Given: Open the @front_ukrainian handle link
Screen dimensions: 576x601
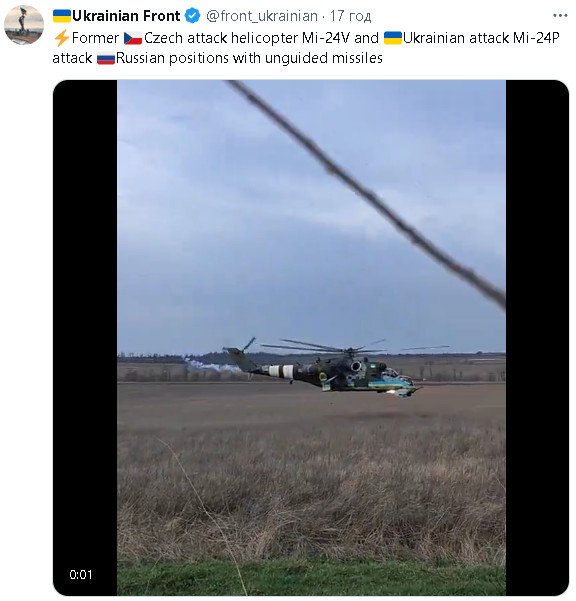Looking at the screenshot, I should (262, 16).
